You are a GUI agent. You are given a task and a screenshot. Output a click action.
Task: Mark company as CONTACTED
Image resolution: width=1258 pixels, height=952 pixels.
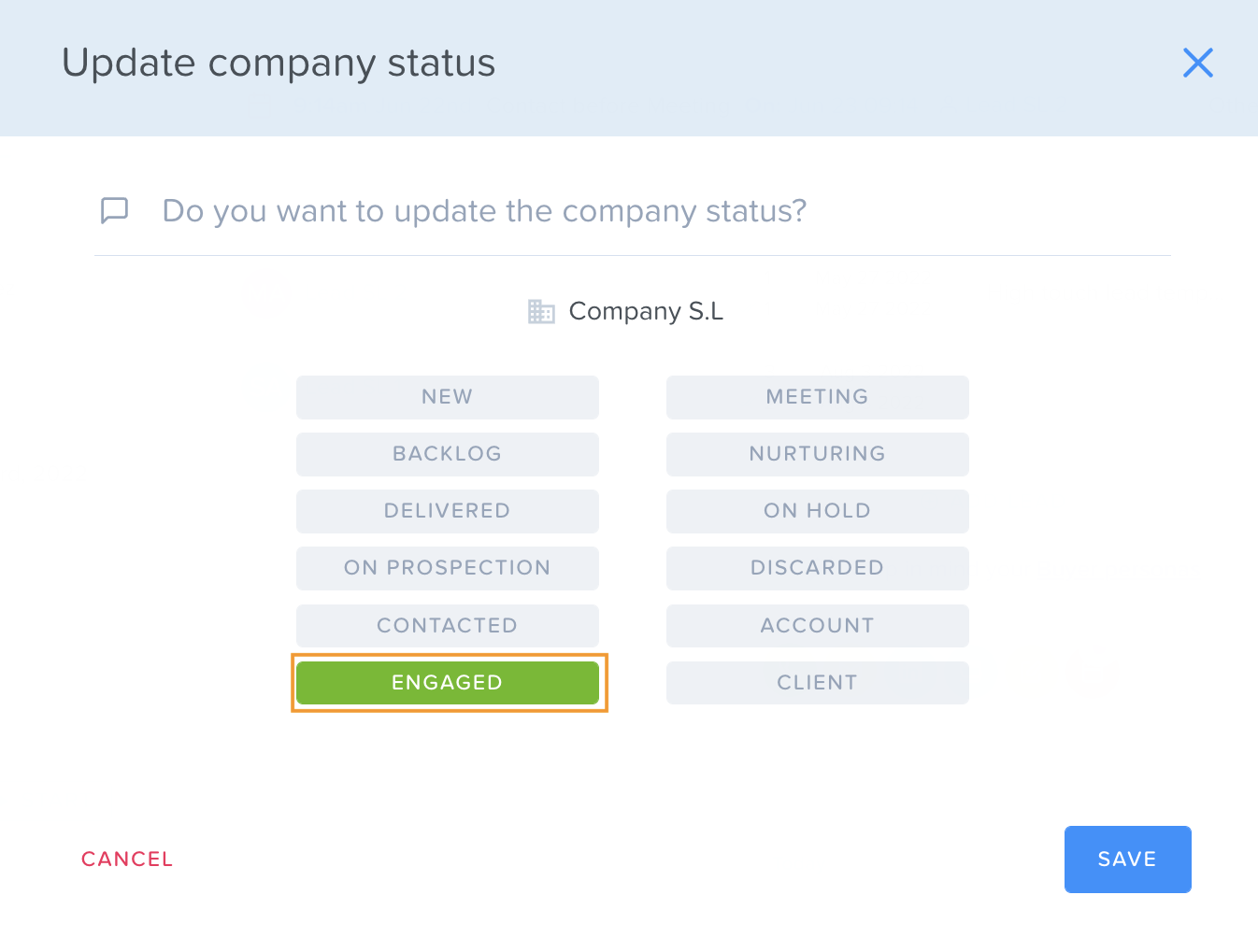447,626
